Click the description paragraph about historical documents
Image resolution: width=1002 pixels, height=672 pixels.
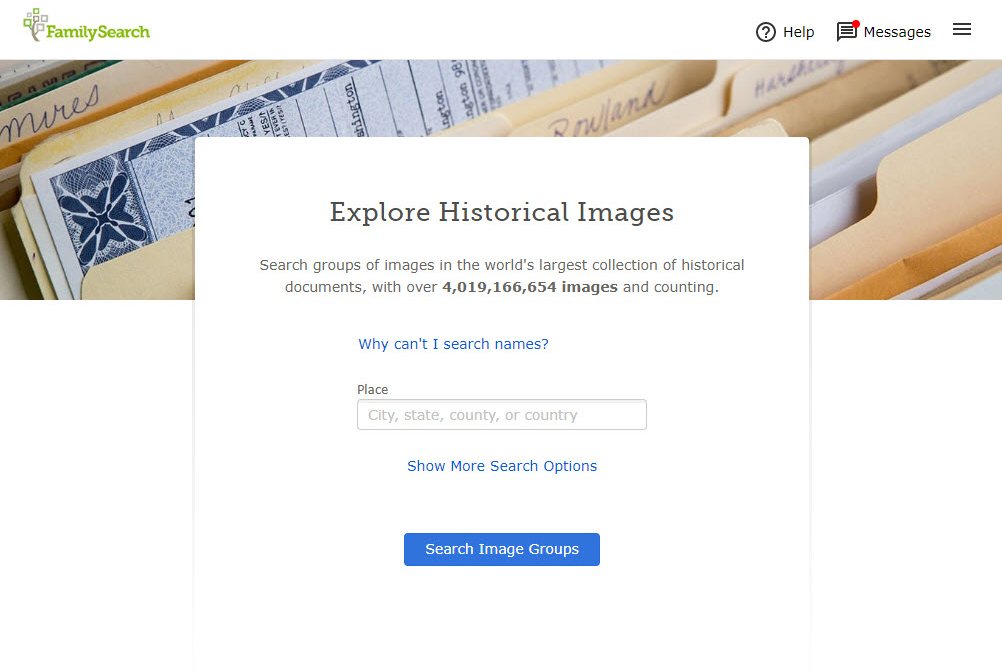[x=502, y=276]
